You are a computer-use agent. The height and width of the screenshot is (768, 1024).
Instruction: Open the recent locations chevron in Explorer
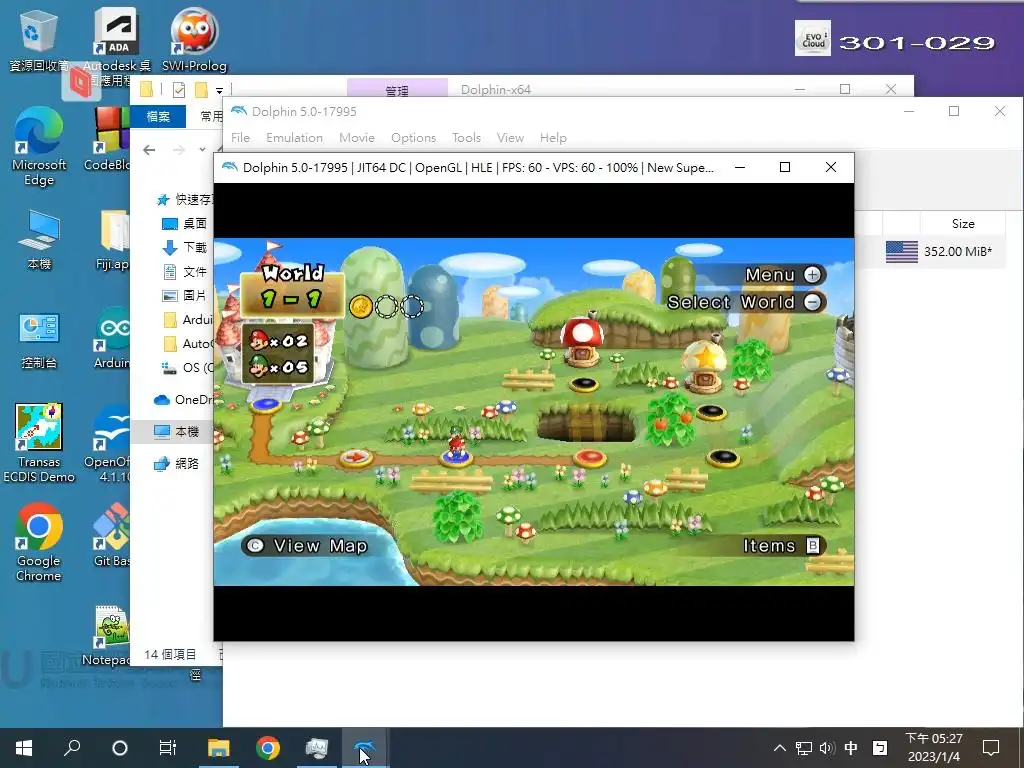[202, 150]
